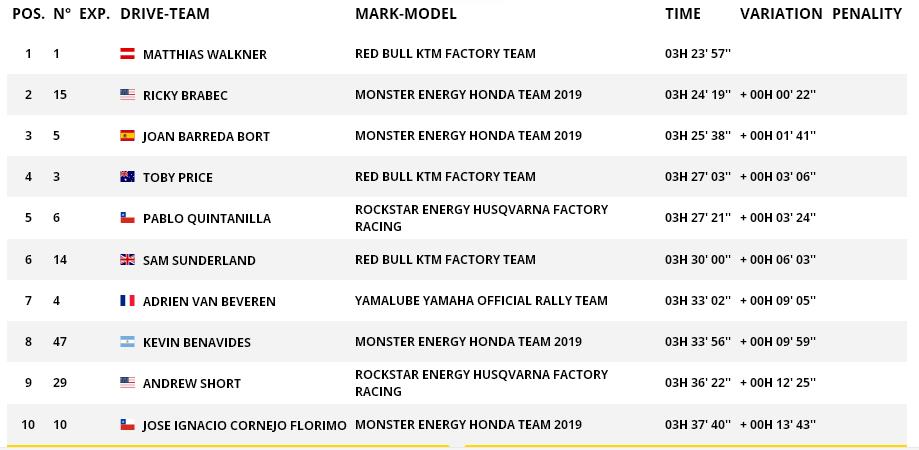Click the MARK-MODEL column header

click(405, 14)
